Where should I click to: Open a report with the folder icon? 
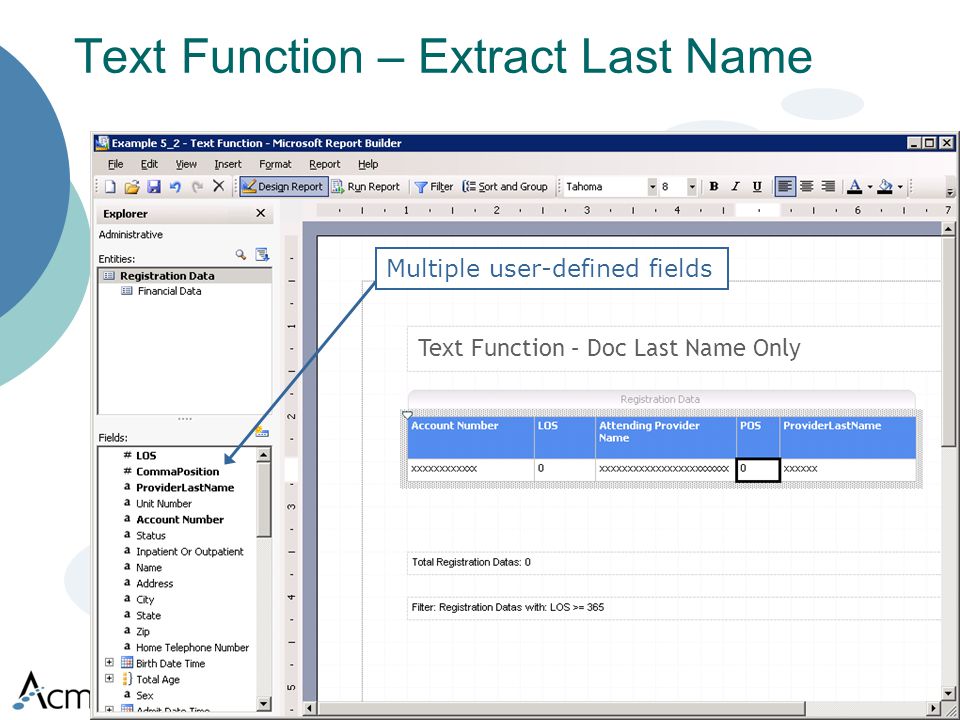tap(131, 187)
